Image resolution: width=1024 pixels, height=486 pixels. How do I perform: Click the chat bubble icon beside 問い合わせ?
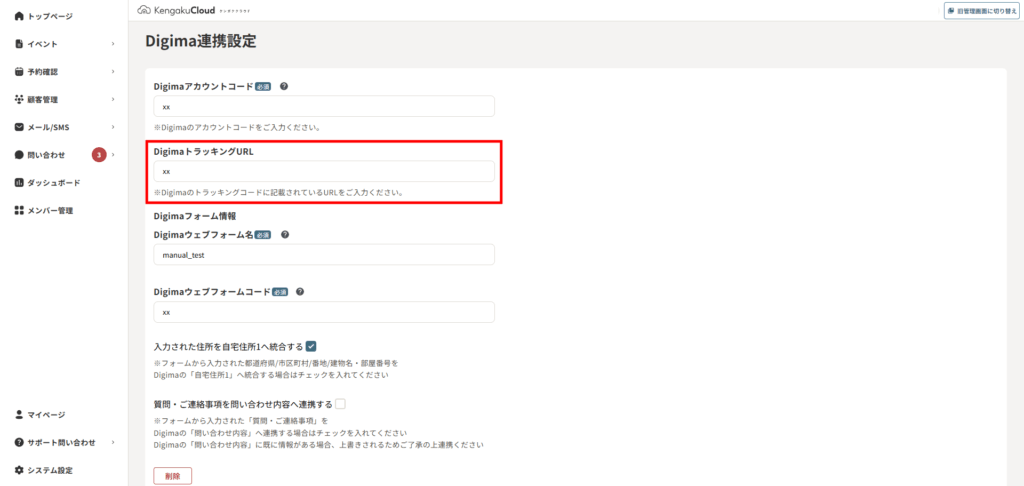[x=19, y=155]
